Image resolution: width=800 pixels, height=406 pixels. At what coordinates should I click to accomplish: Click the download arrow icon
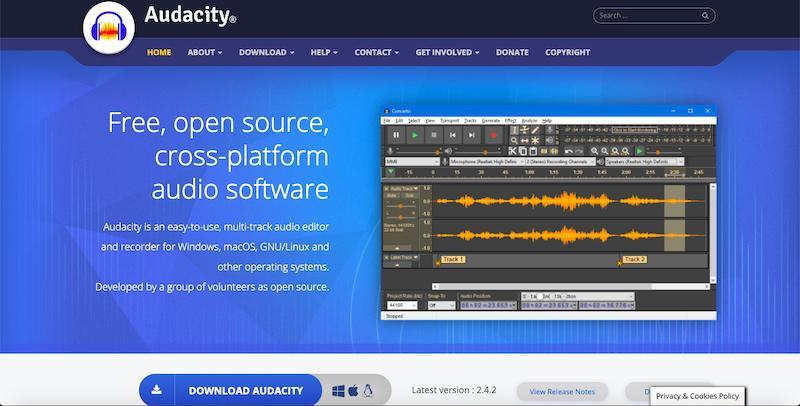tap(157, 390)
